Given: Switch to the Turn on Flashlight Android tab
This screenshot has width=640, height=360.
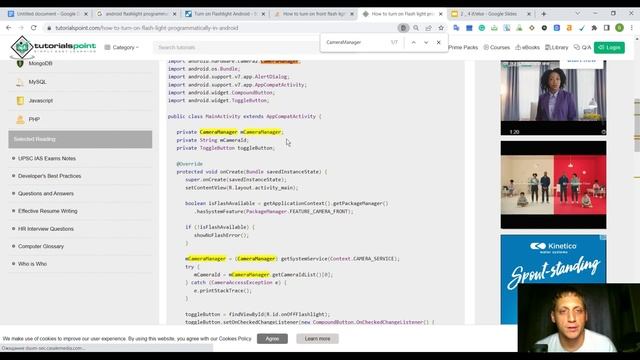Looking at the screenshot, I should tap(222, 14).
